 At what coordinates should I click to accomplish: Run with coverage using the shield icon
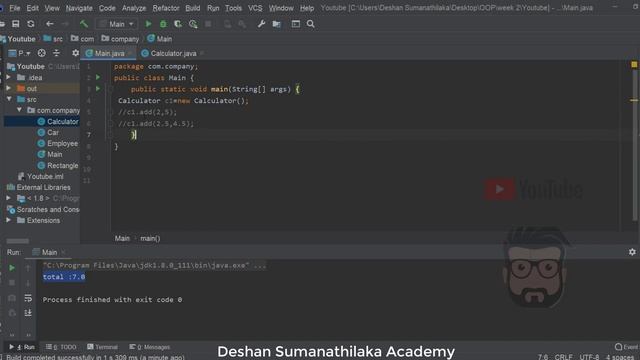pyautogui.click(x=178, y=24)
